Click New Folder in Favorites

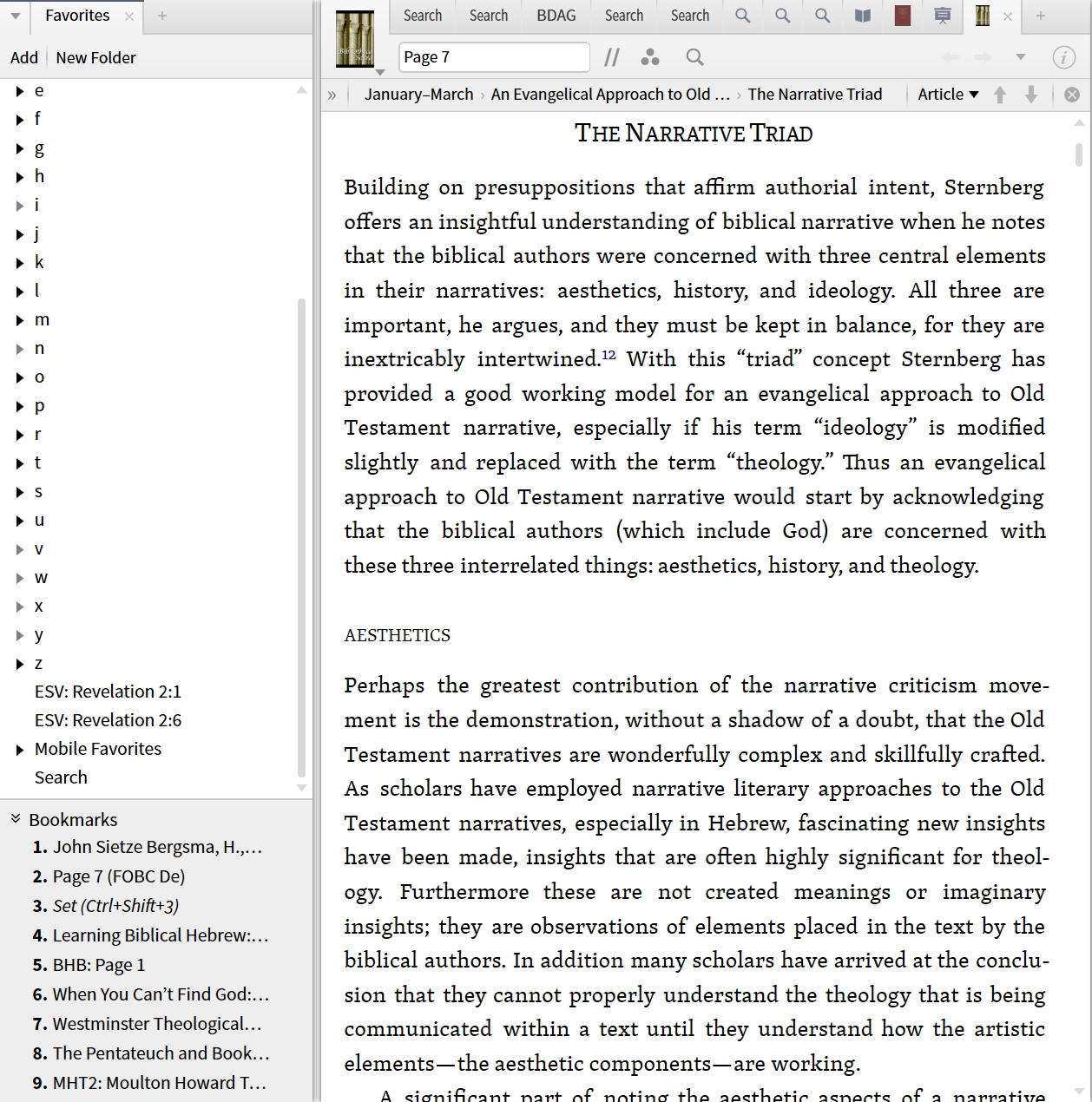click(x=95, y=57)
